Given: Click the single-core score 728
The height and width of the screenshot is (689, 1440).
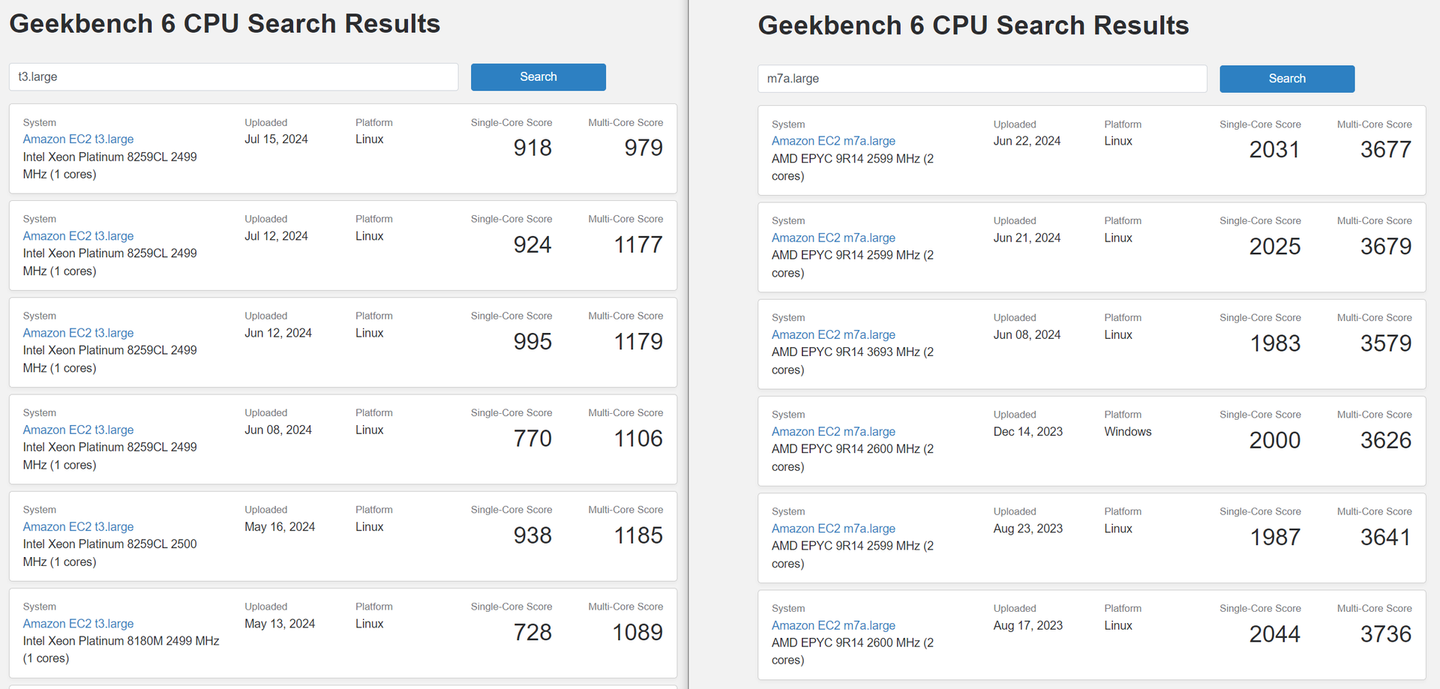Looking at the screenshot, I should point(532,632).
